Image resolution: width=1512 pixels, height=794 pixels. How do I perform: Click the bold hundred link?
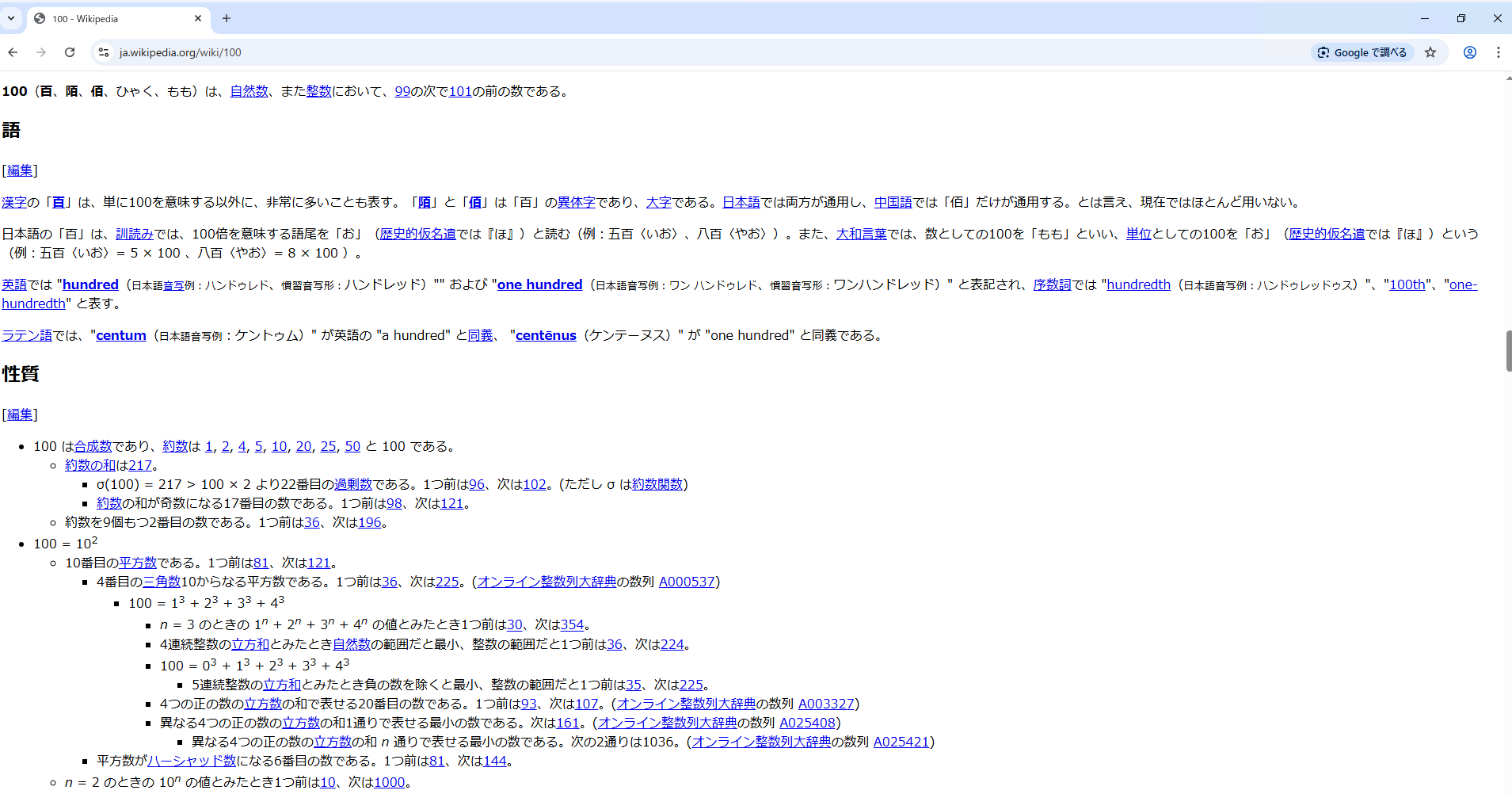[x=90, y=284]
